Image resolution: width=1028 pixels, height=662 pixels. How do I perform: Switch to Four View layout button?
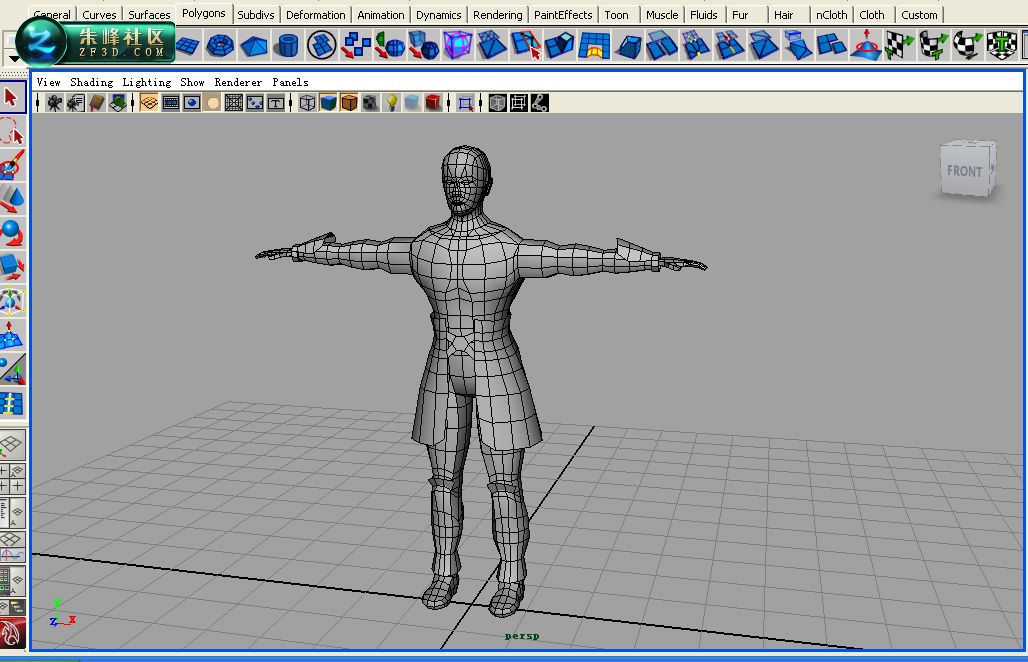pos(12,479)
